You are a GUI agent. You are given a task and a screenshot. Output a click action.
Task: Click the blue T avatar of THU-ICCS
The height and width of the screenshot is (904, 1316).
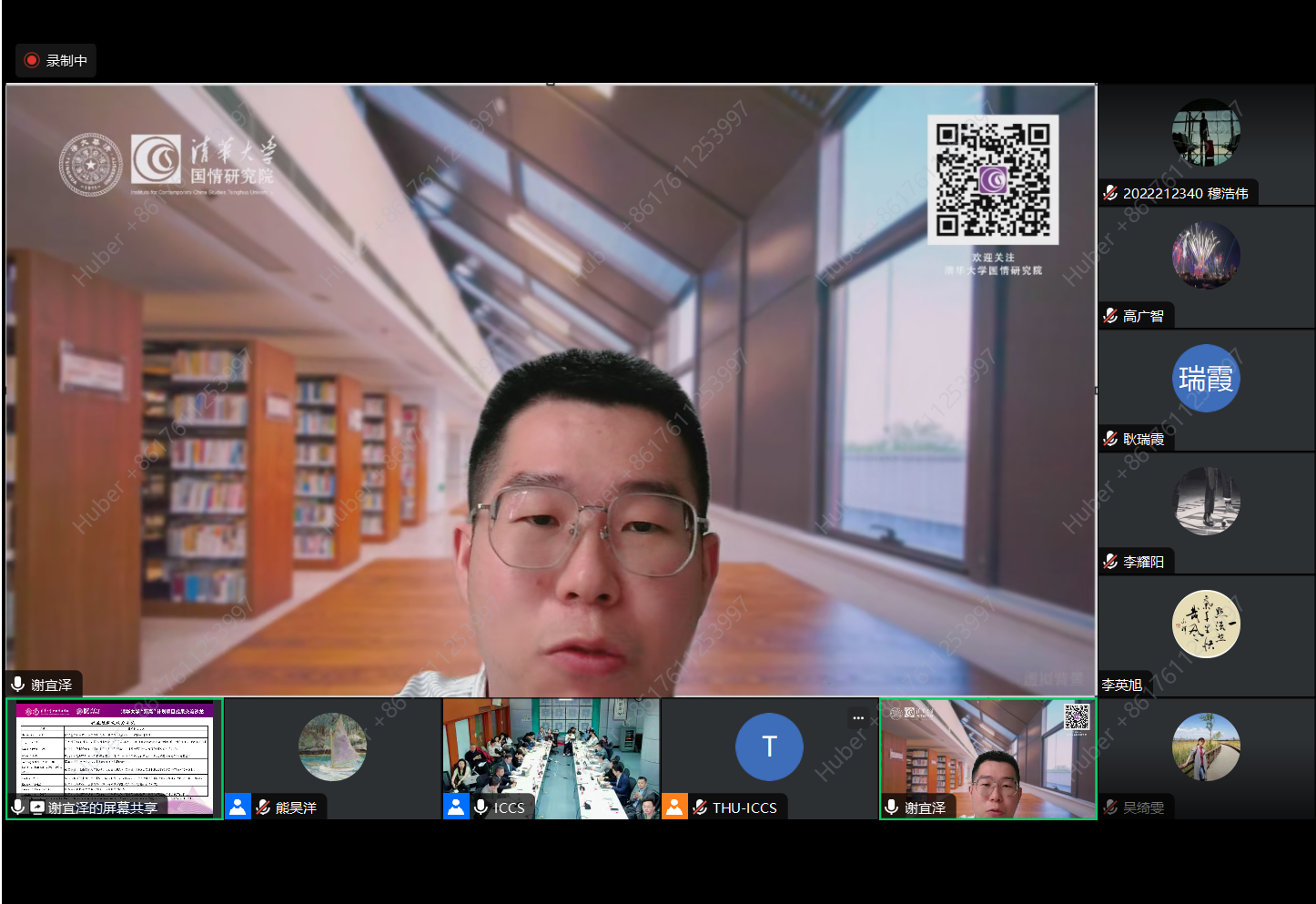click(769, 747)
